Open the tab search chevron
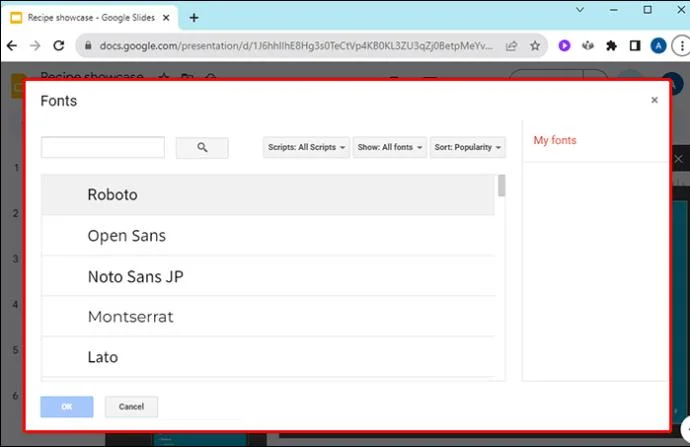 (x=580, y=9)
